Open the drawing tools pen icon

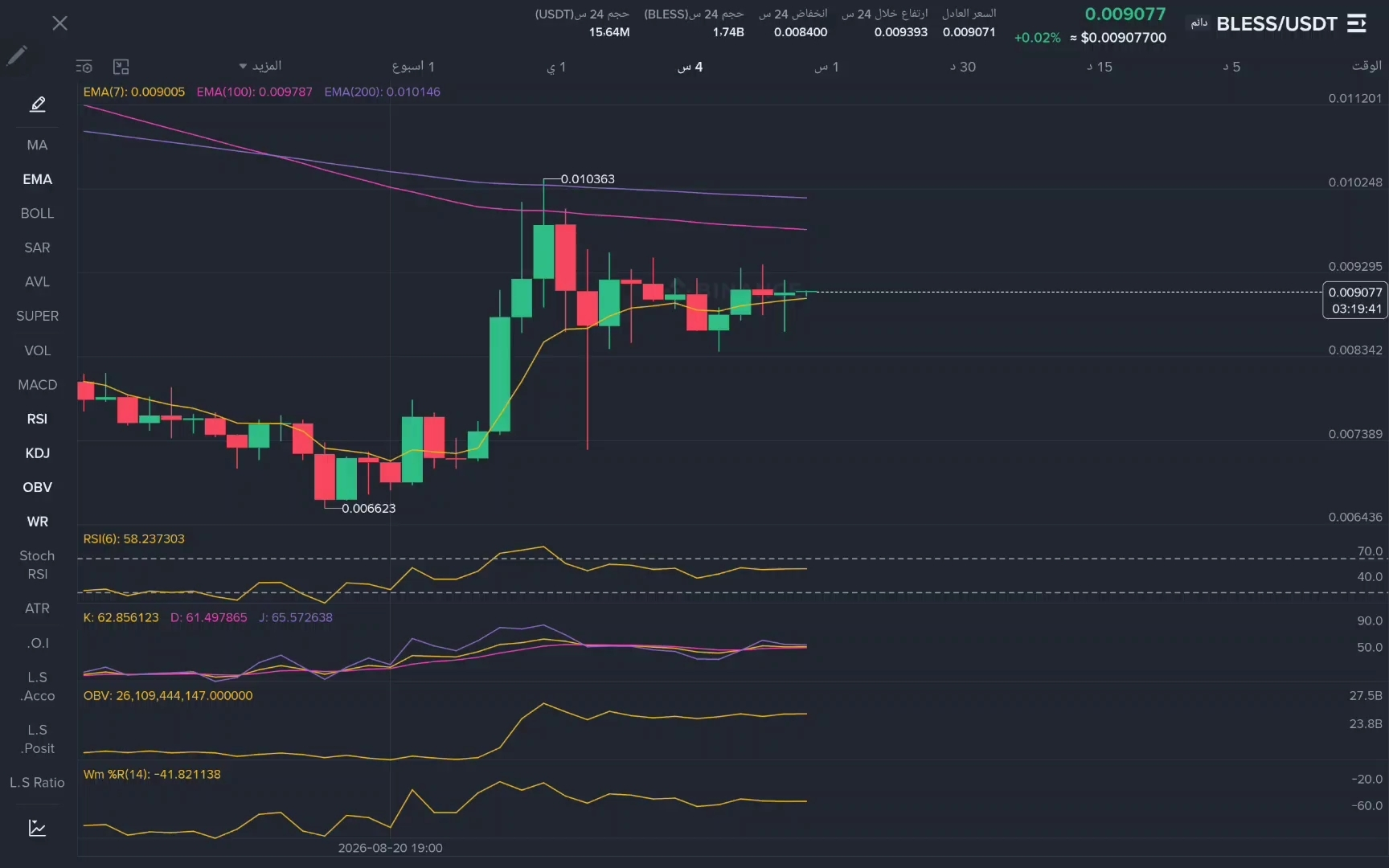[x=38, y=104]
